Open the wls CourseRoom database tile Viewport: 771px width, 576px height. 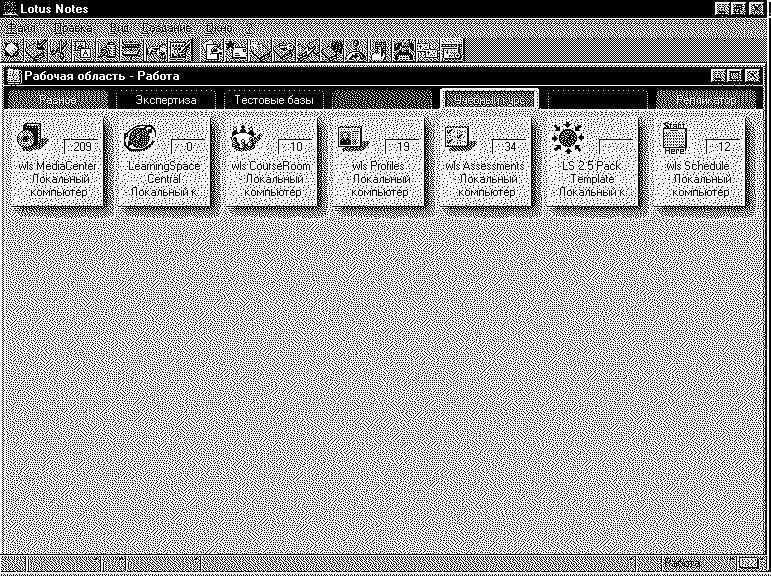point(271,161)
